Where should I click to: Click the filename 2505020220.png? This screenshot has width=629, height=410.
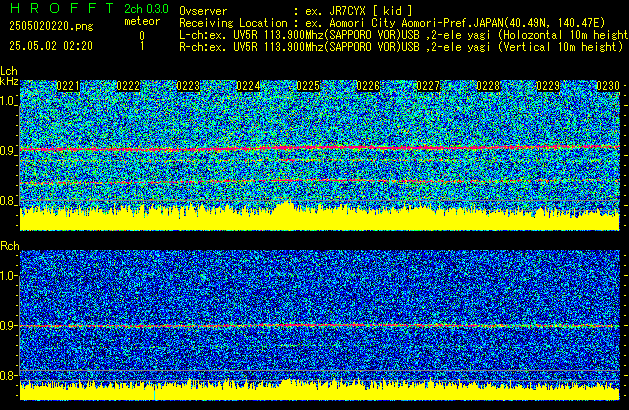pyautogui.click(x=51, y=26)
